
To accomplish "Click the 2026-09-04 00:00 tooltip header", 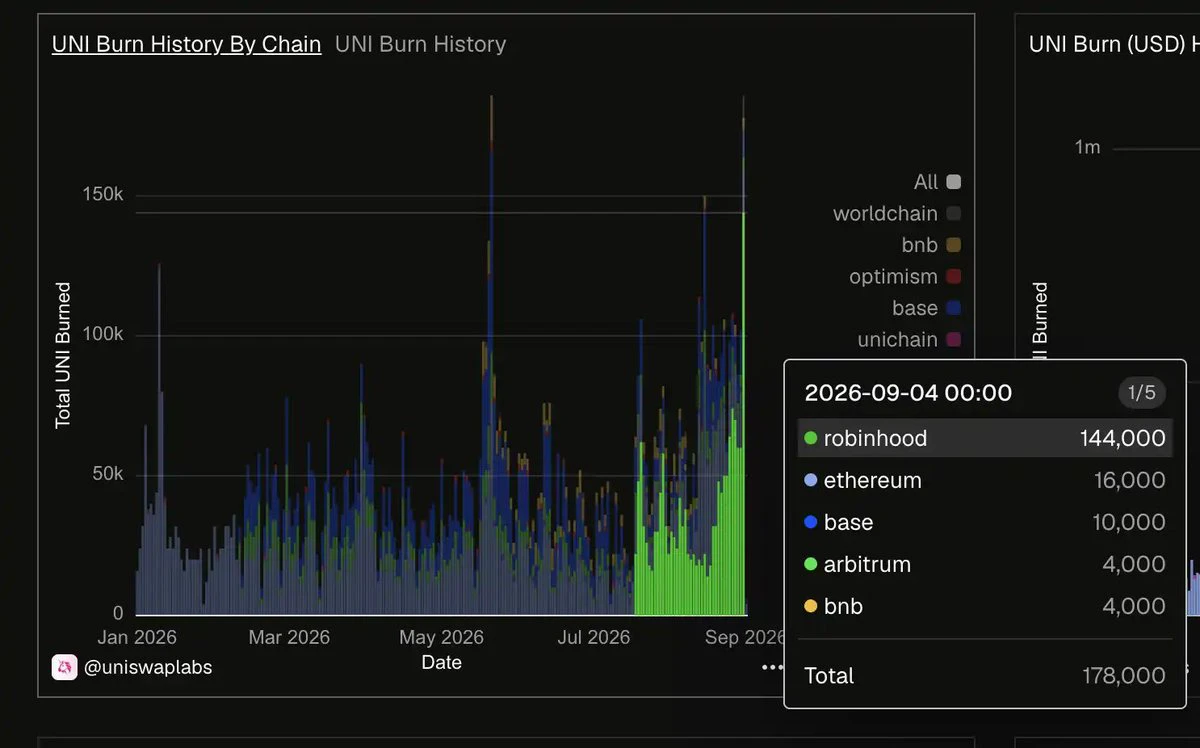I will (908, 393).
